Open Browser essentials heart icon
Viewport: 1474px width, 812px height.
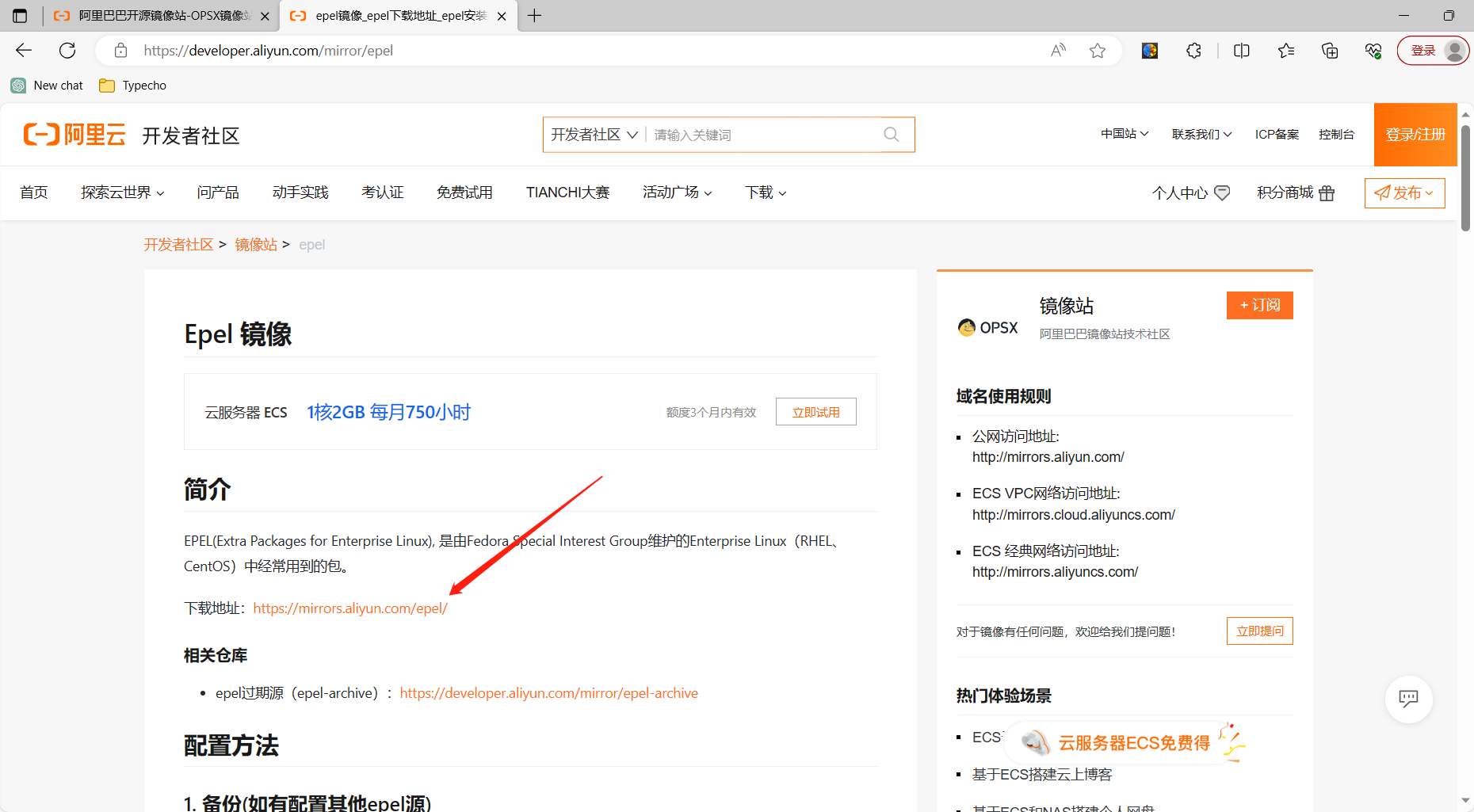point(1373,51)
